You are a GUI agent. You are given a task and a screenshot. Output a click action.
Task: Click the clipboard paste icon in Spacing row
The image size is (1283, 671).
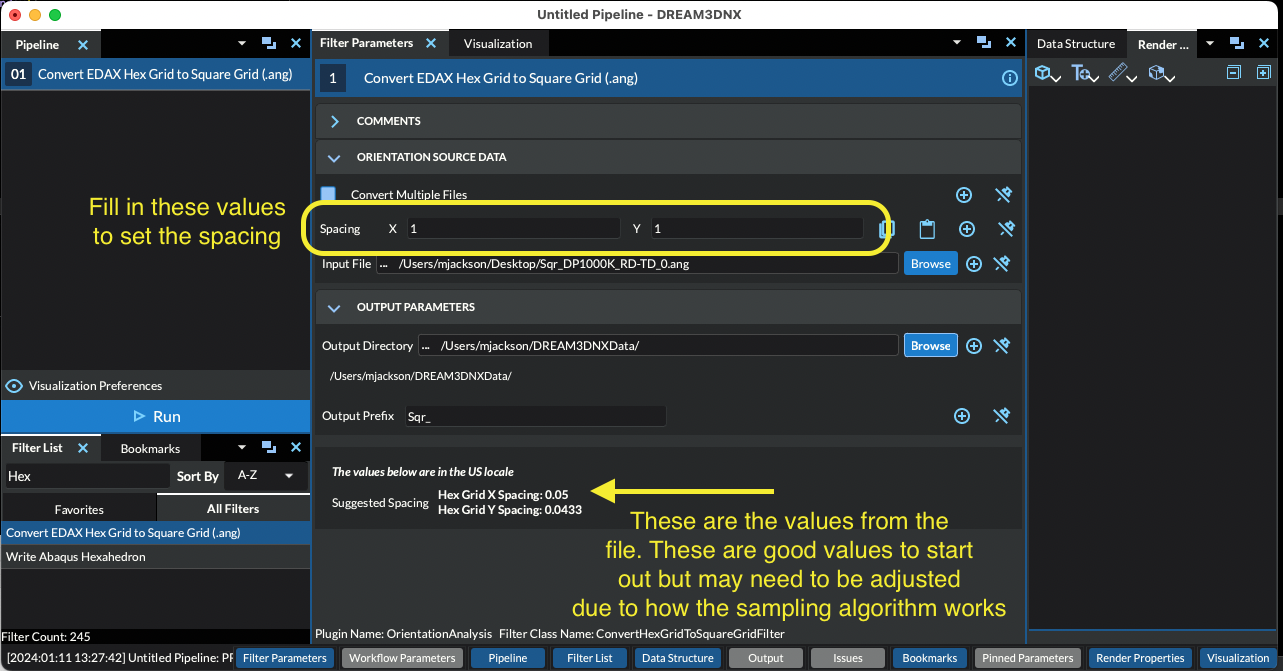pos(927,229)
